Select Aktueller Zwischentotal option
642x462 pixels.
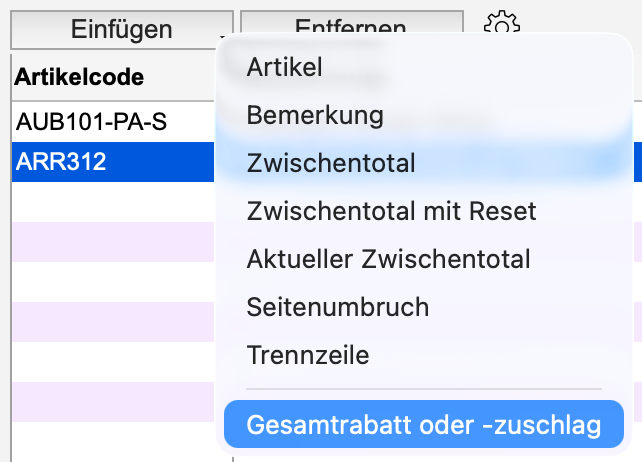(x=388, y=259)
